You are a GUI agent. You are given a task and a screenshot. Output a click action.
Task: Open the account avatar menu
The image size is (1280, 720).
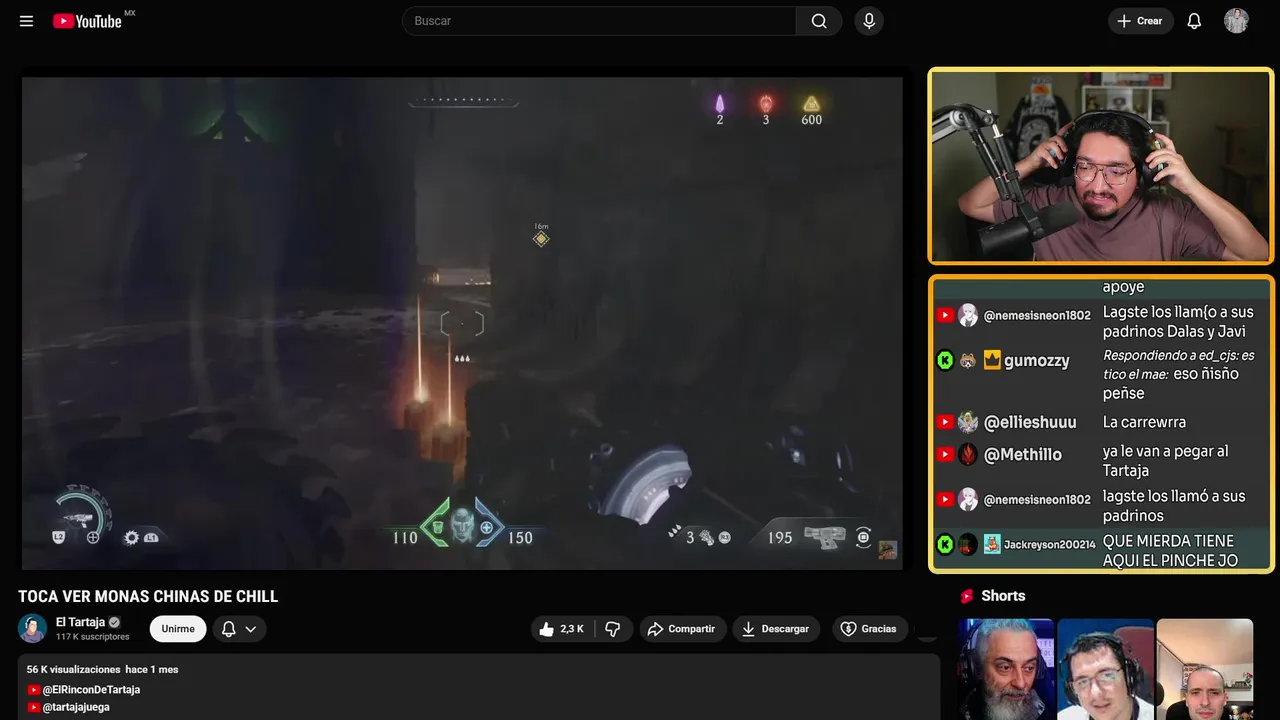click(1236, 21)
